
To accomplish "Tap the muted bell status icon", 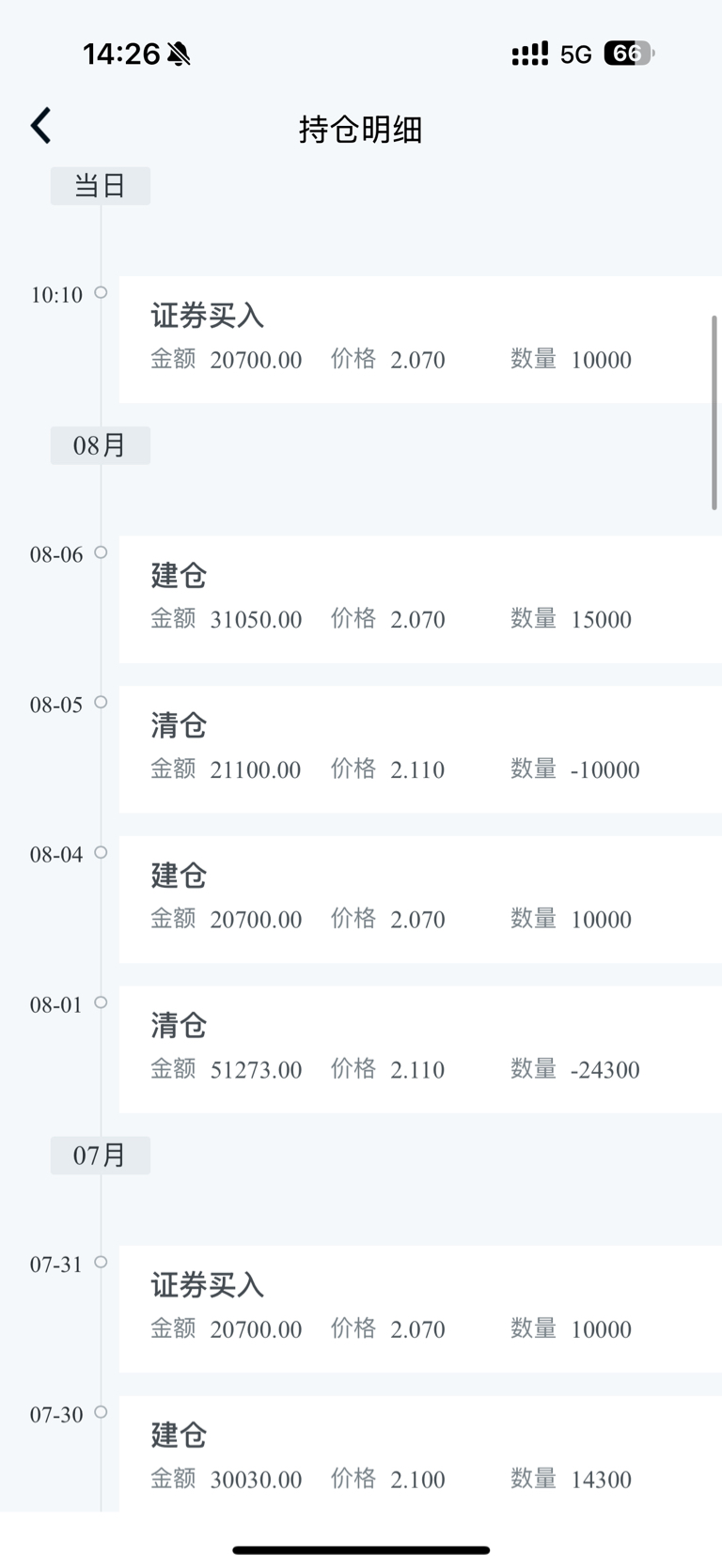I will pos(179,54).
